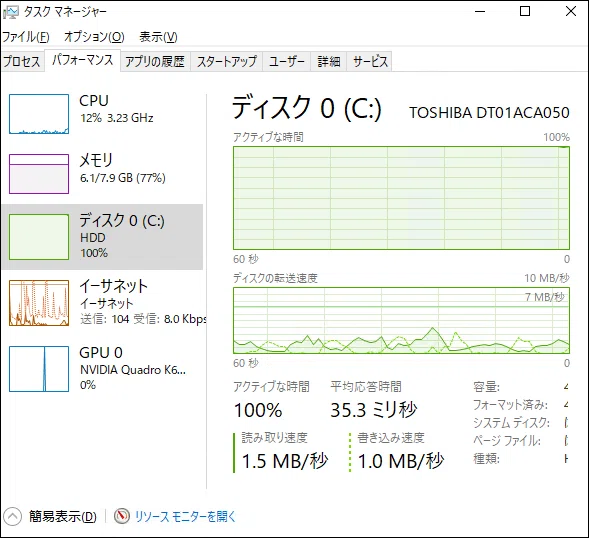Switch to the プロセス tab
The image size is (589, 538).
(x=22, y=61)
